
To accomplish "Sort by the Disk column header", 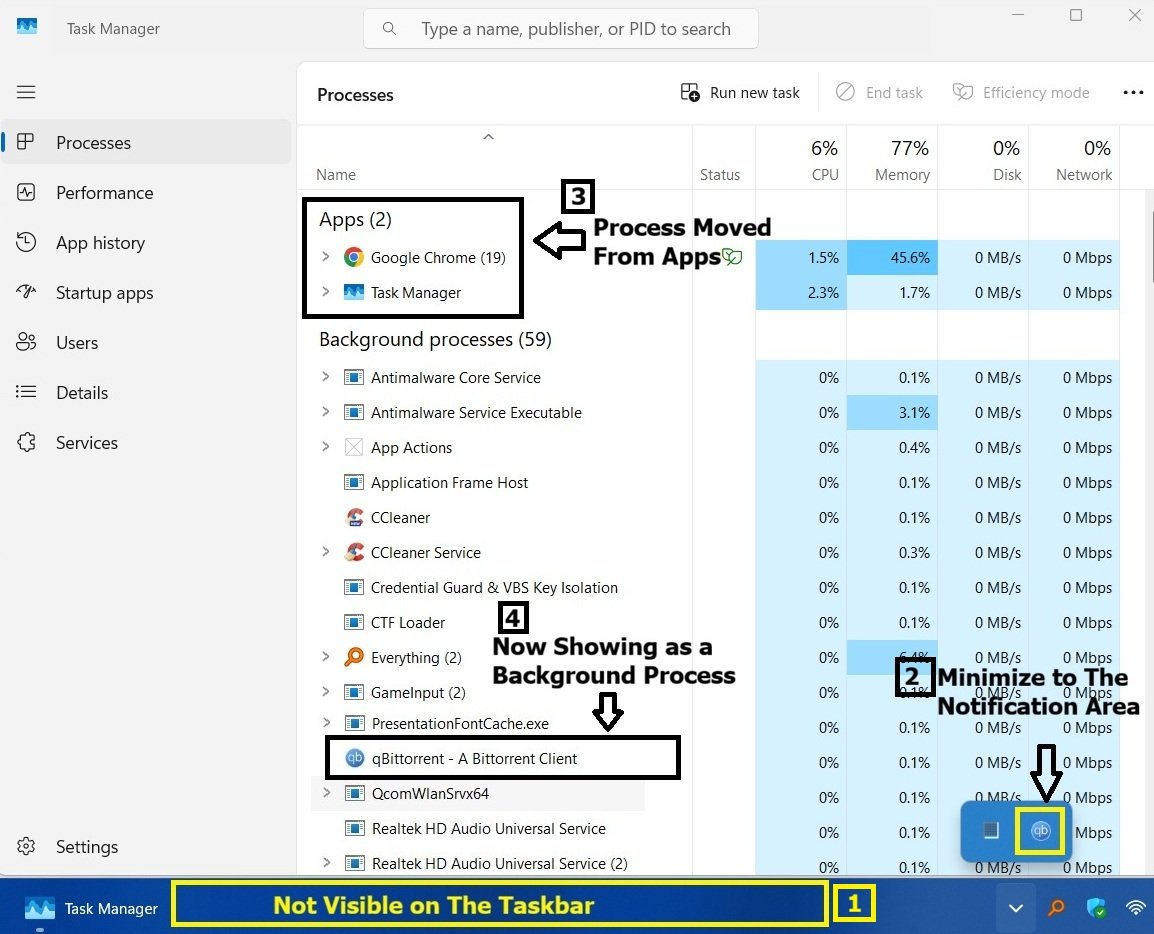I will pos(983,159).
